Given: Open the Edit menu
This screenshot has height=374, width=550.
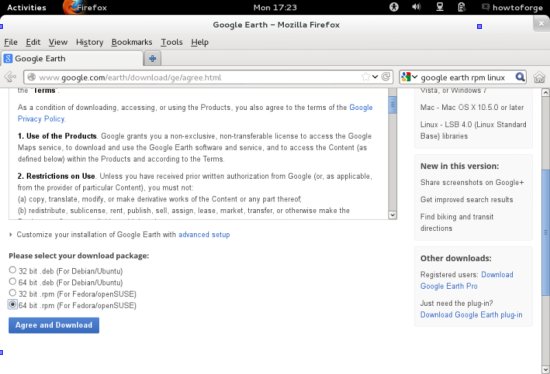Looking at the screenshot, I should tap(33, 42).
